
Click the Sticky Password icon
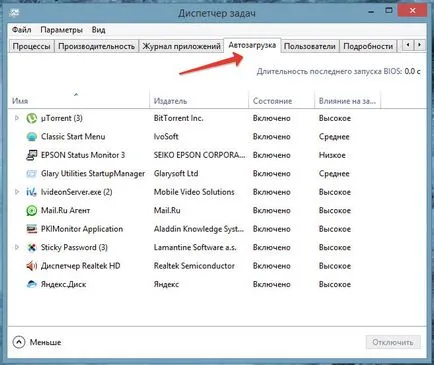coord(32,248)
